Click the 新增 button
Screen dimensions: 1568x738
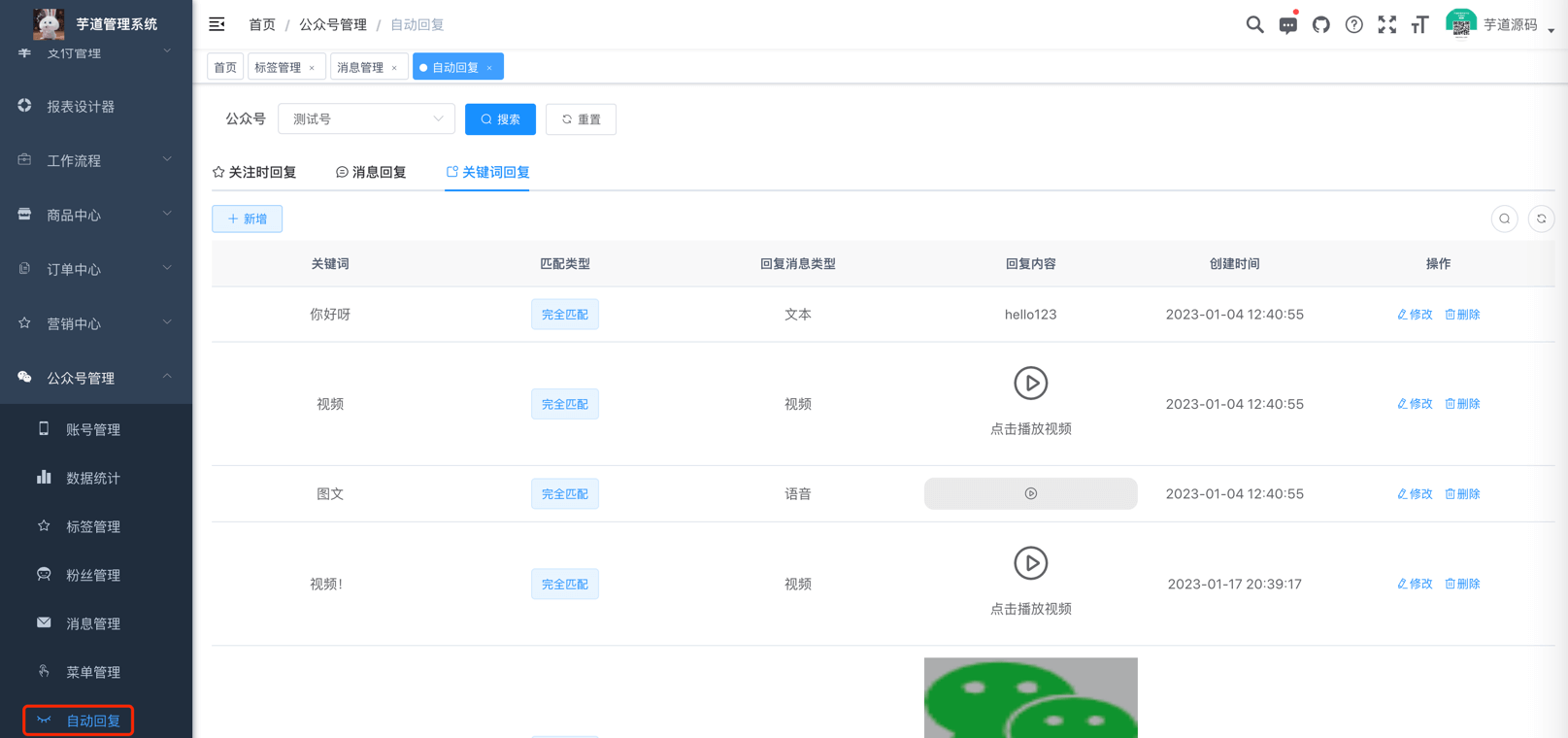247,219
